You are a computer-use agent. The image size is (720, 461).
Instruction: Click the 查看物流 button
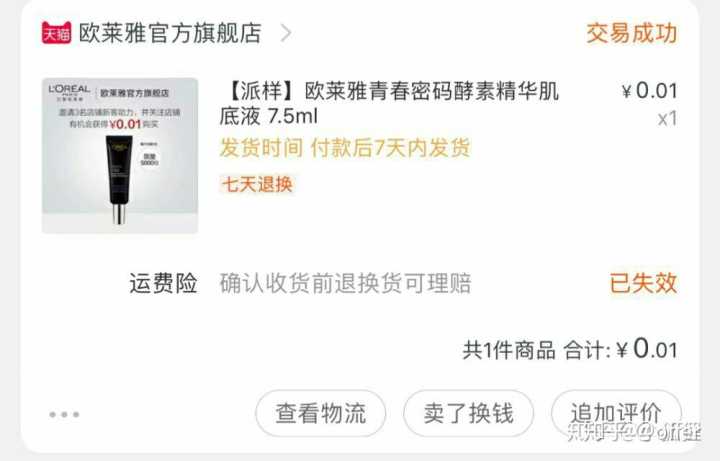tap(321, 413)
